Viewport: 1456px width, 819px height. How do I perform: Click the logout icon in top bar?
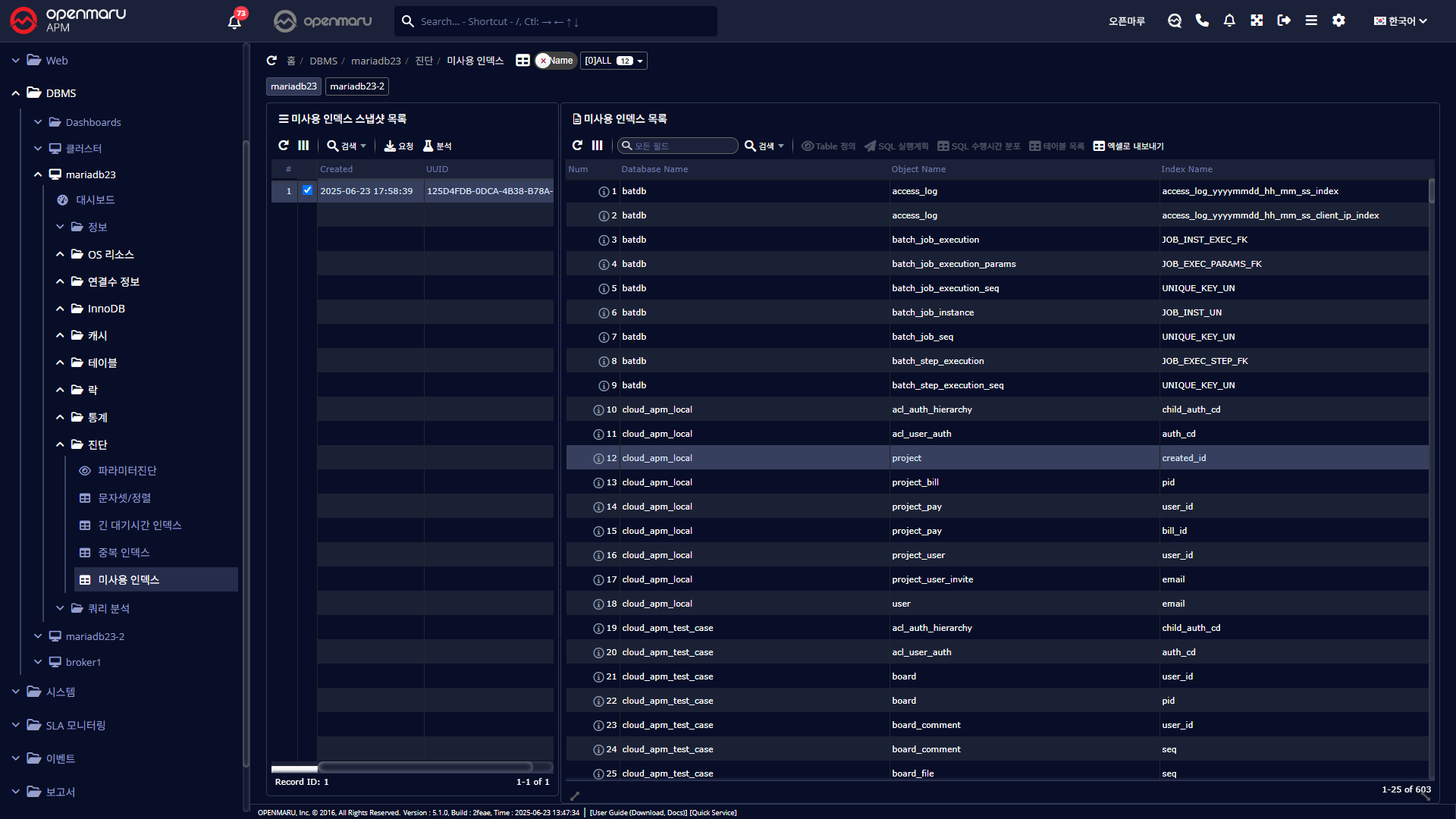click(1284, 20)
